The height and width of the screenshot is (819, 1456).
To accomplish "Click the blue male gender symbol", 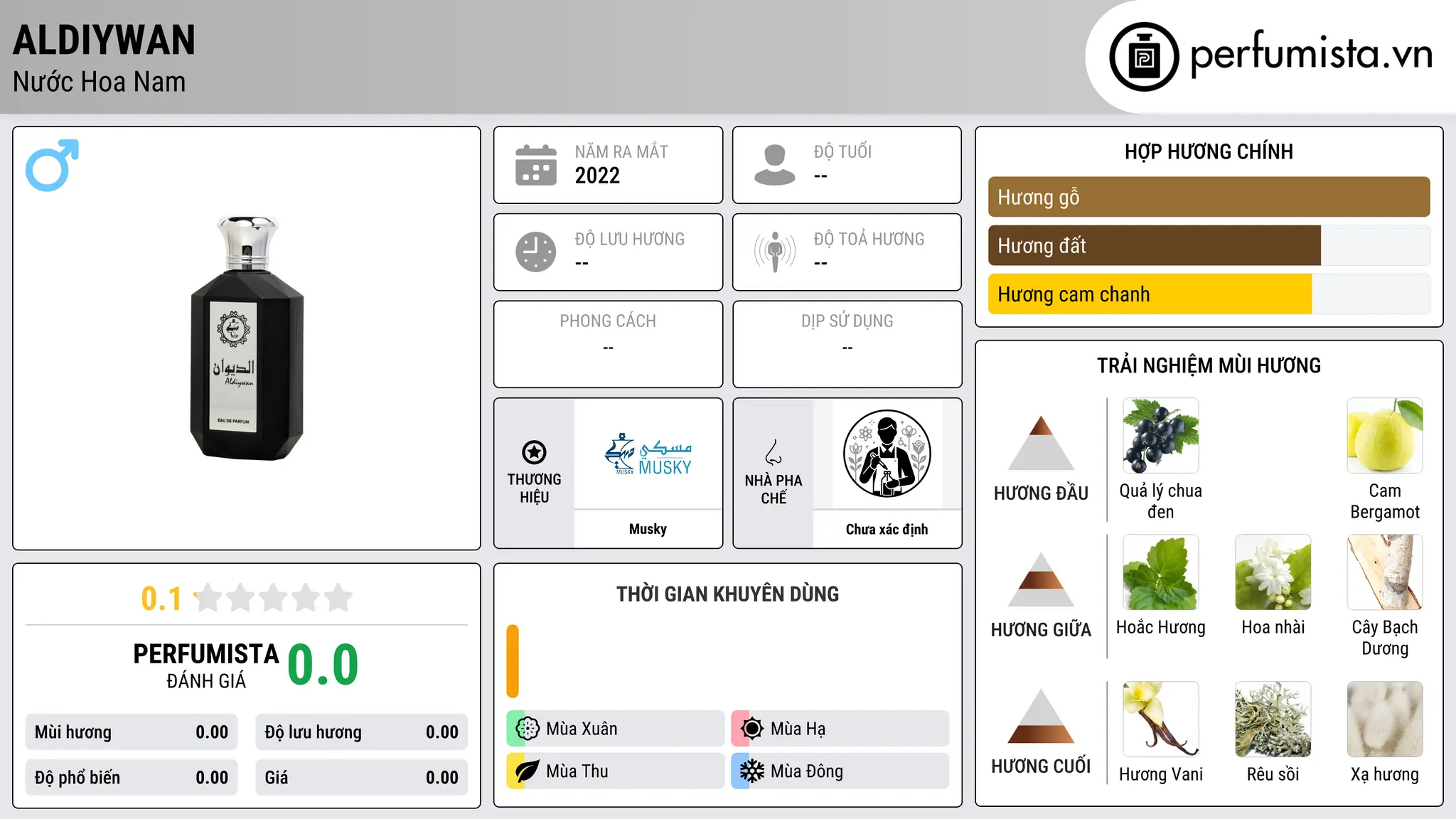I will pos(52,165).
